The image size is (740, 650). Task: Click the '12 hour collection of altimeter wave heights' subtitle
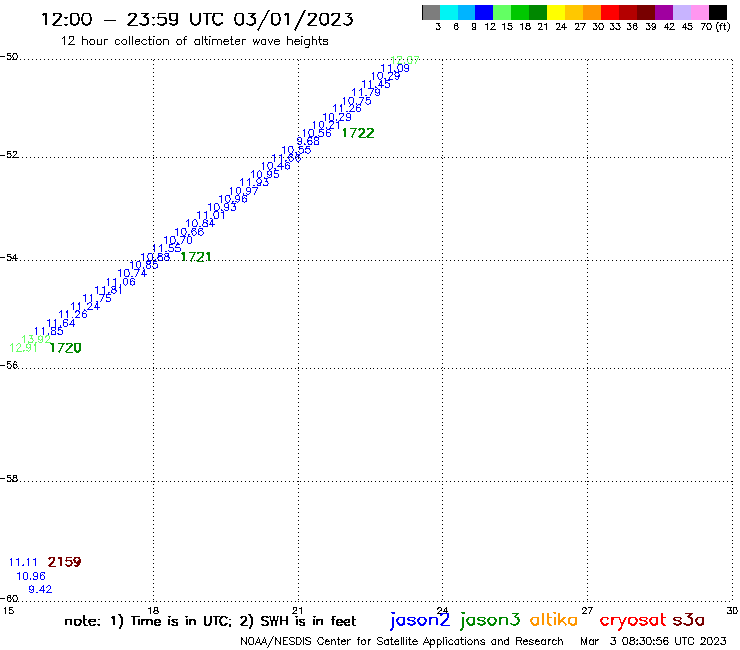click(x=194, y=41)
